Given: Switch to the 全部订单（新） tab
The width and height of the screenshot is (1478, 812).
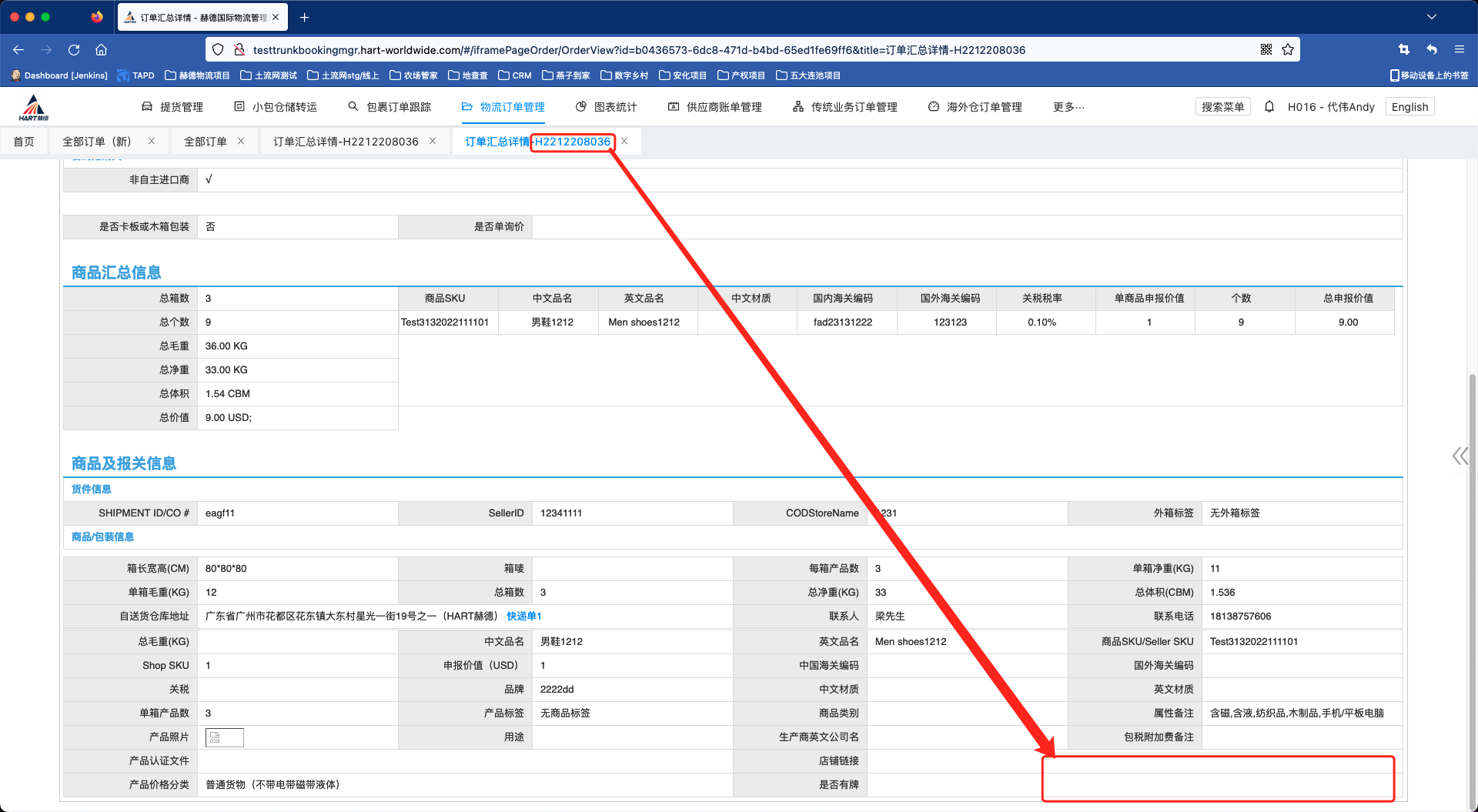Looking at the screenshot, I should [97, 142].
